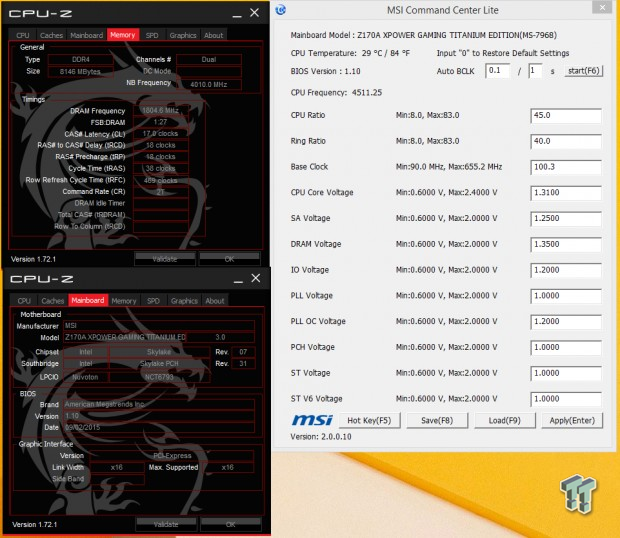Screen dimensions: 620x538
Task: Click the BIOS Date value 09/02/2015
Action: click(x=159, y=427)
